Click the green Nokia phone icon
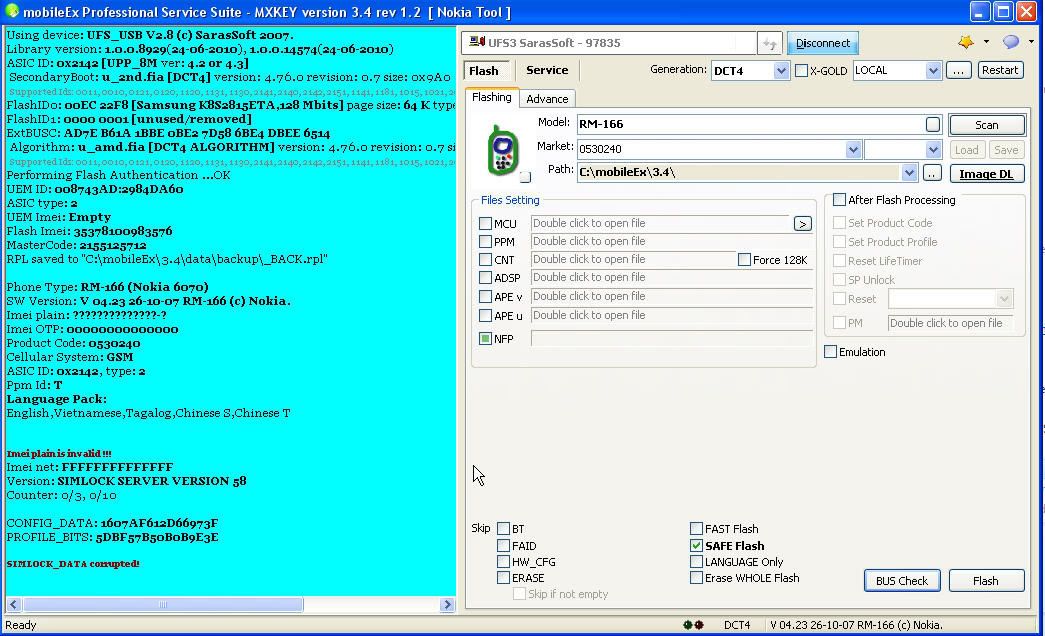 click(503, 151)
